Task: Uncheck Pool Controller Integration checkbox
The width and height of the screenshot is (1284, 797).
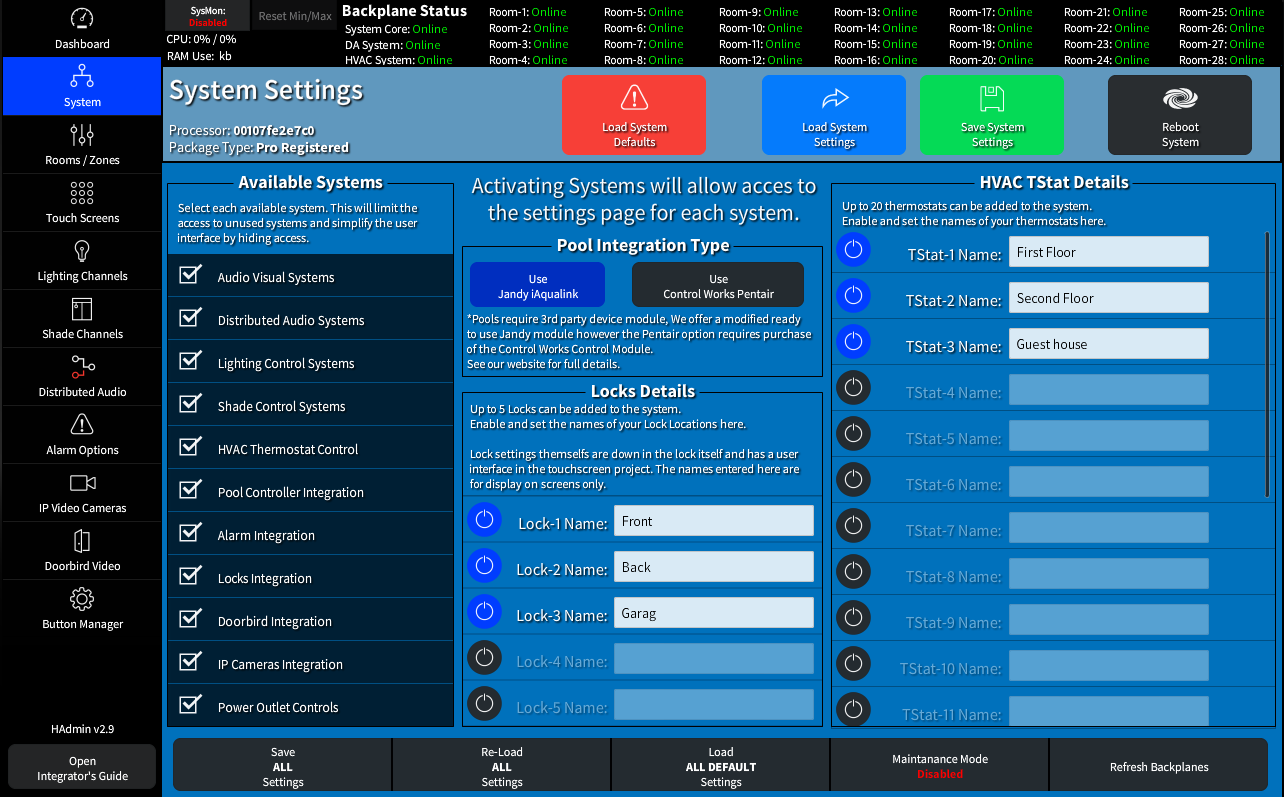Action: point(190,490)
